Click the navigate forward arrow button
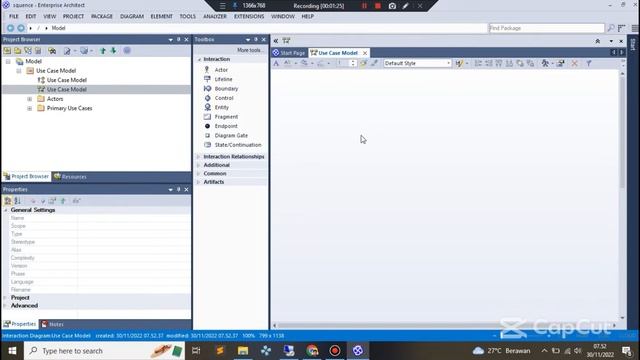 21,28
